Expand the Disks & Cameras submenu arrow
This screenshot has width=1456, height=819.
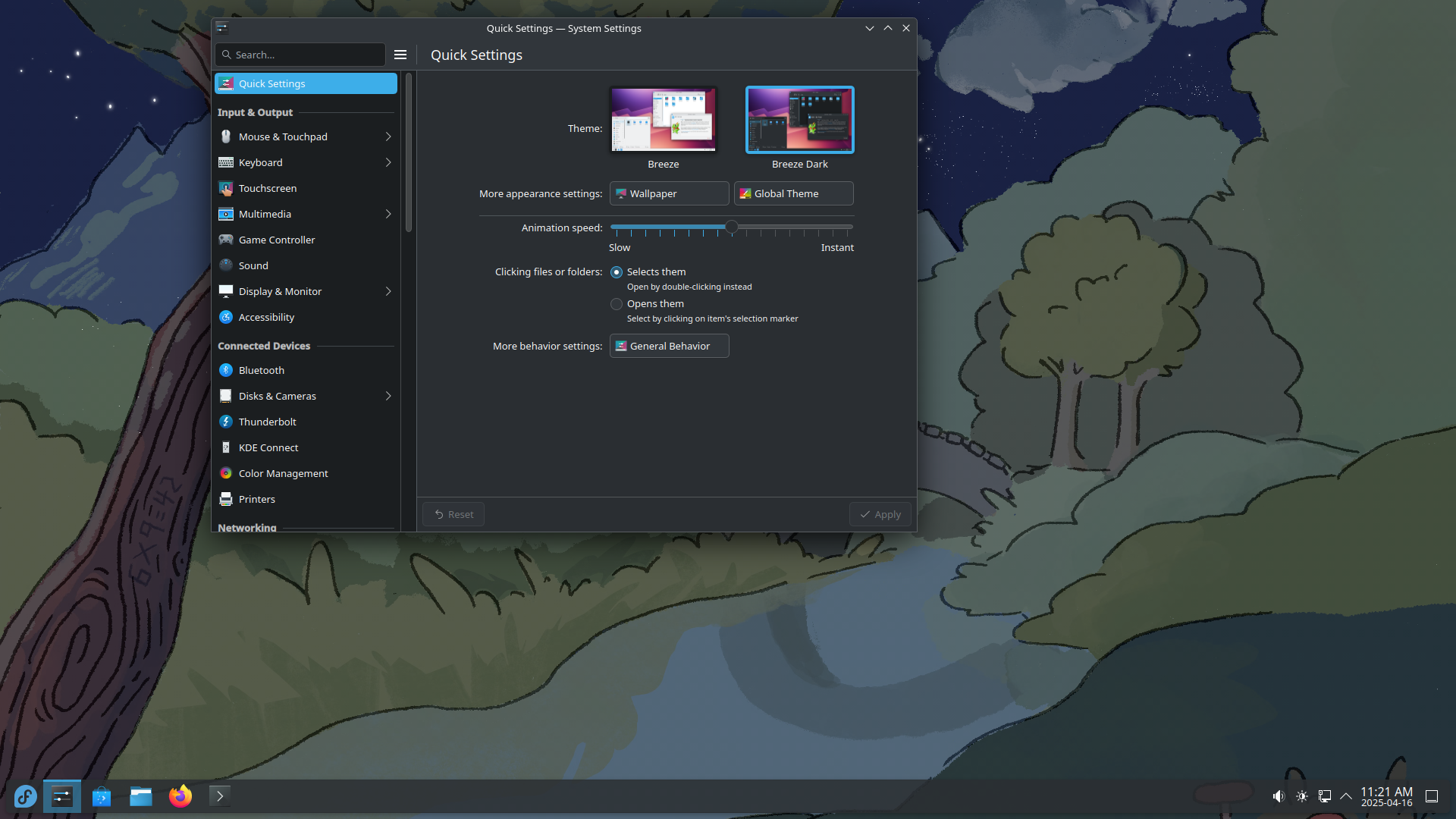[388, 396]
